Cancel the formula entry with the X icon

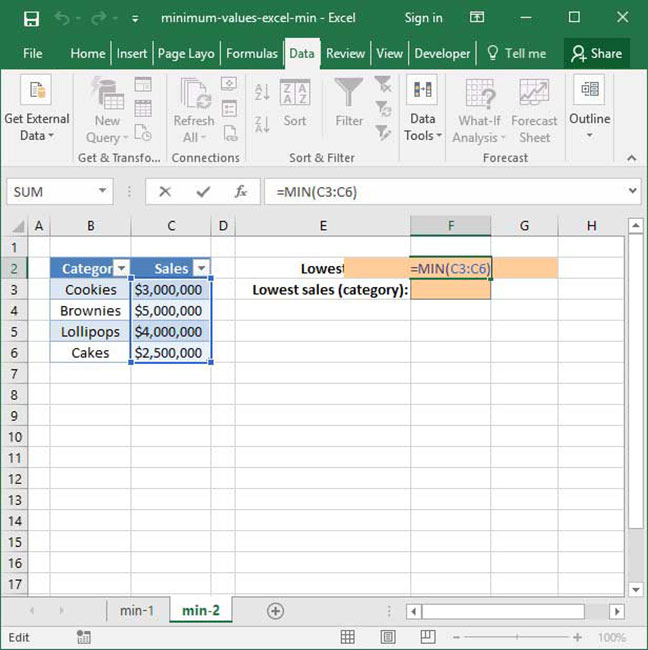click(165, 192)
